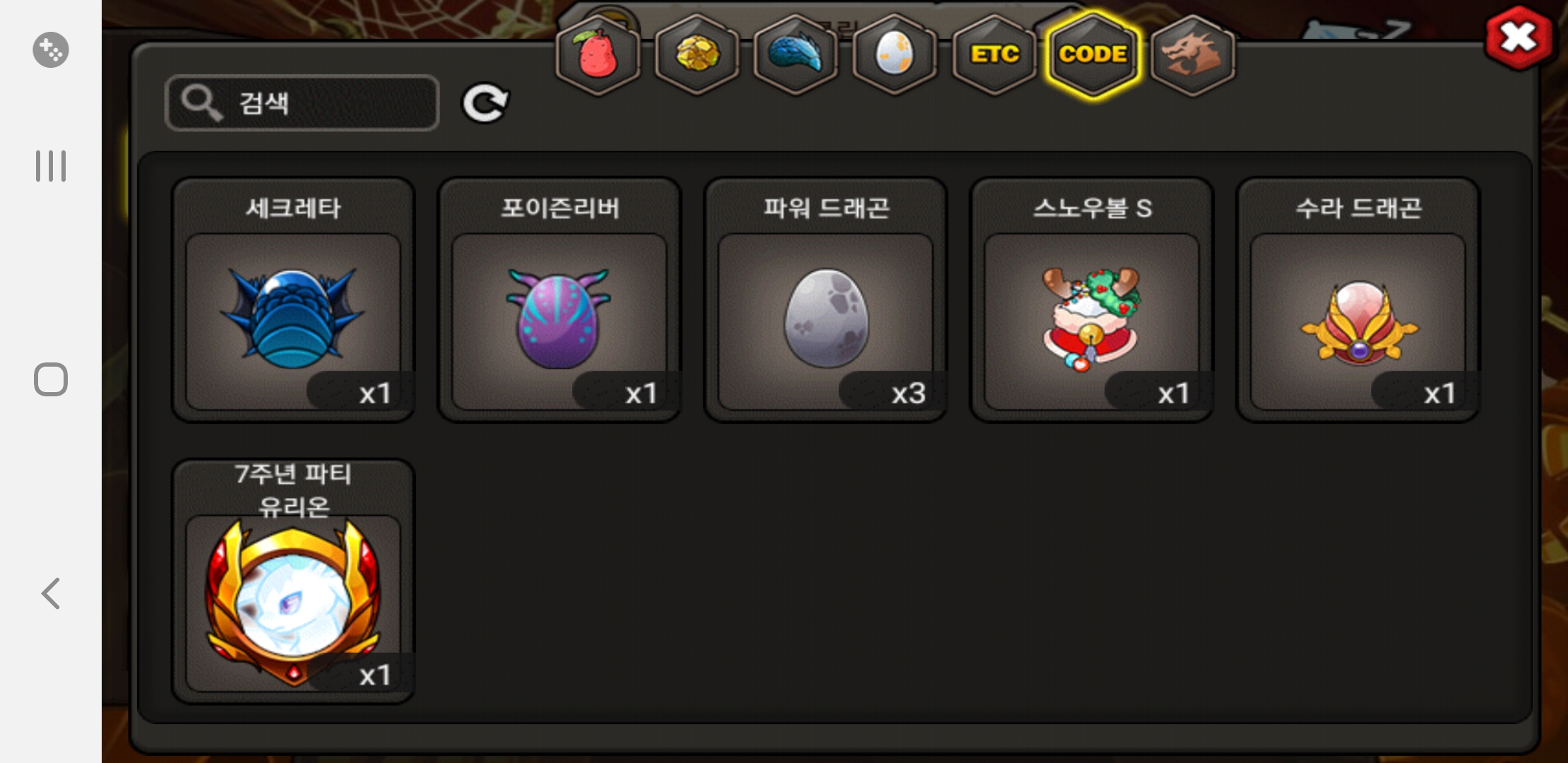Select the 포이즌리버 purple egg item
The width and height of the screenshot is (1568, 763).
(x=559, y=300)
